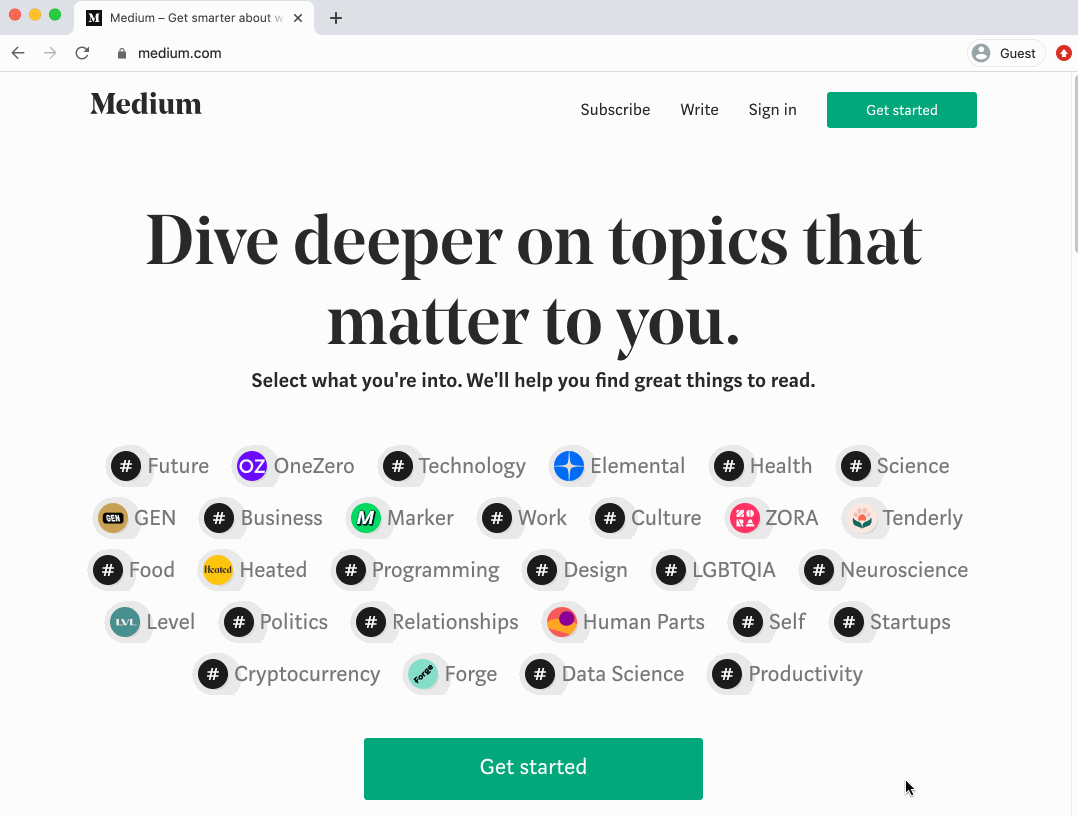Select the Cryptocurrency hashtag icon
The image size is (1078, 816).
[x=213, y=674]
